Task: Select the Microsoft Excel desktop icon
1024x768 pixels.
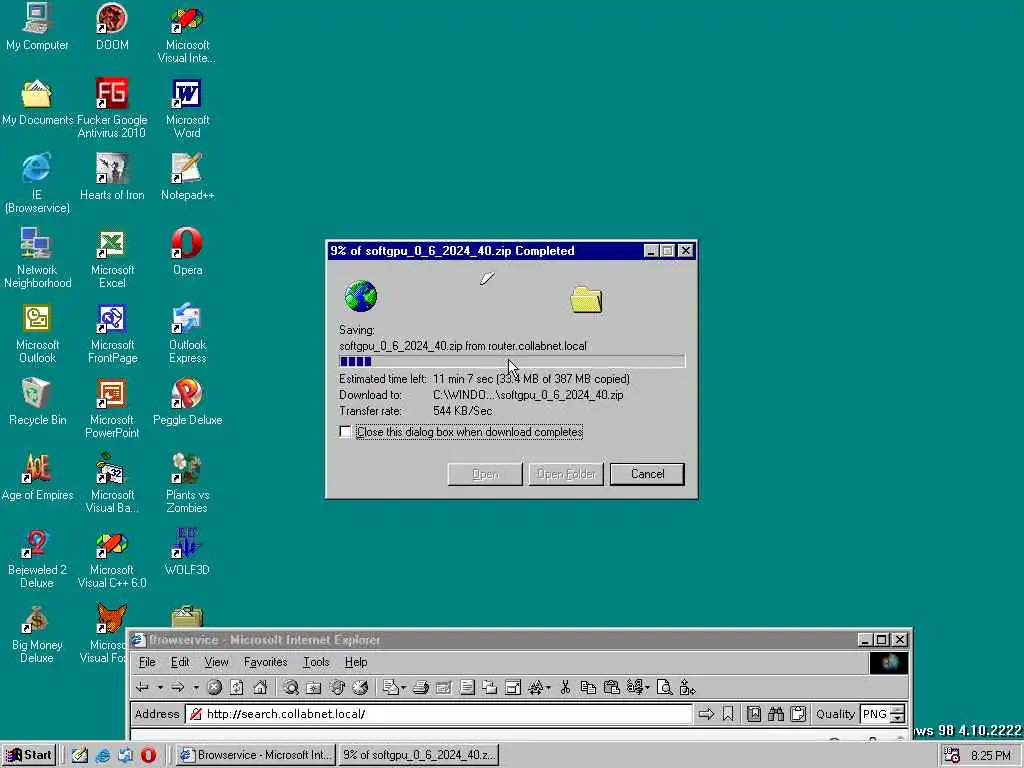Action: pos(112,258)
